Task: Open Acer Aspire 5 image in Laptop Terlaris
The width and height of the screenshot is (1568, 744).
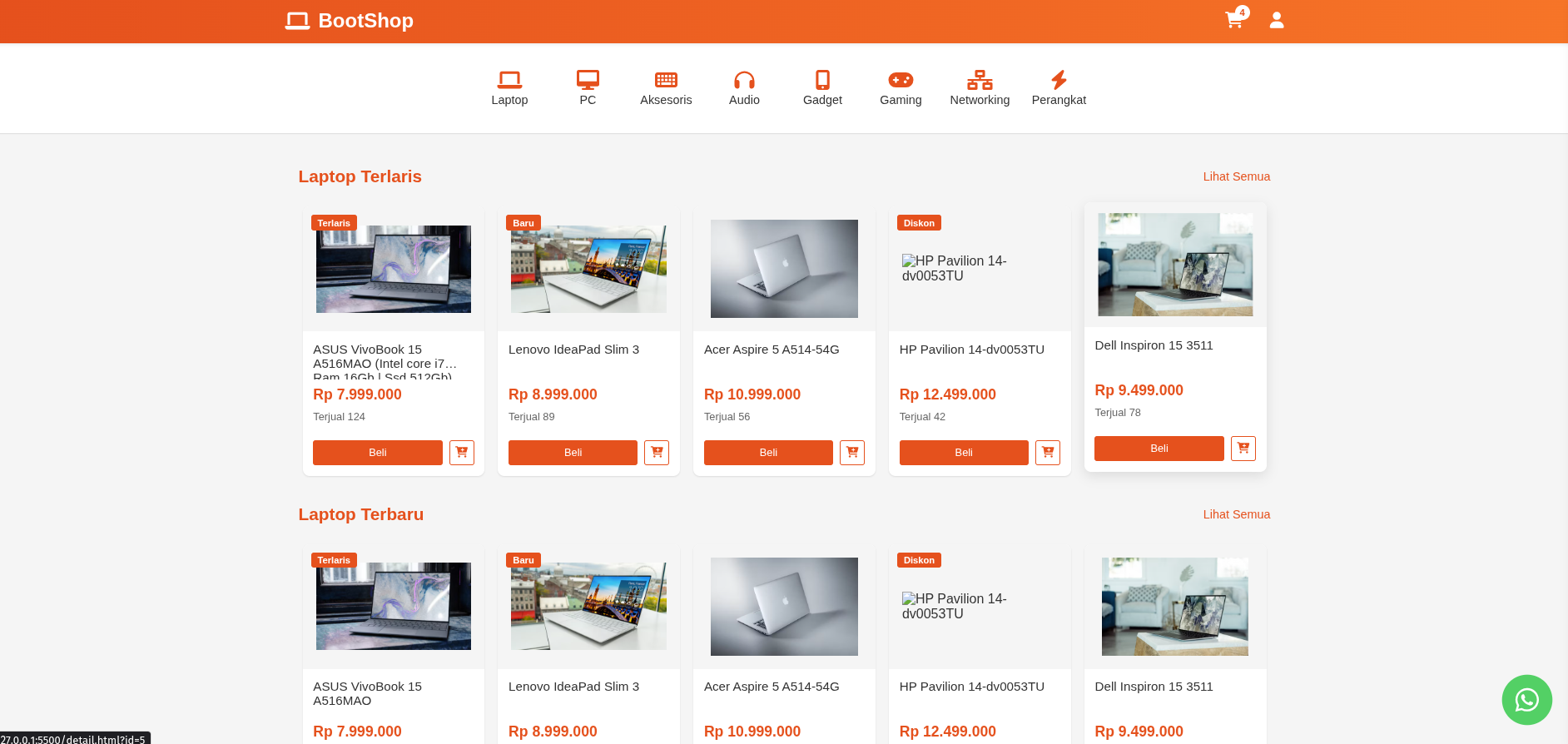Action: tap(784, 269)
